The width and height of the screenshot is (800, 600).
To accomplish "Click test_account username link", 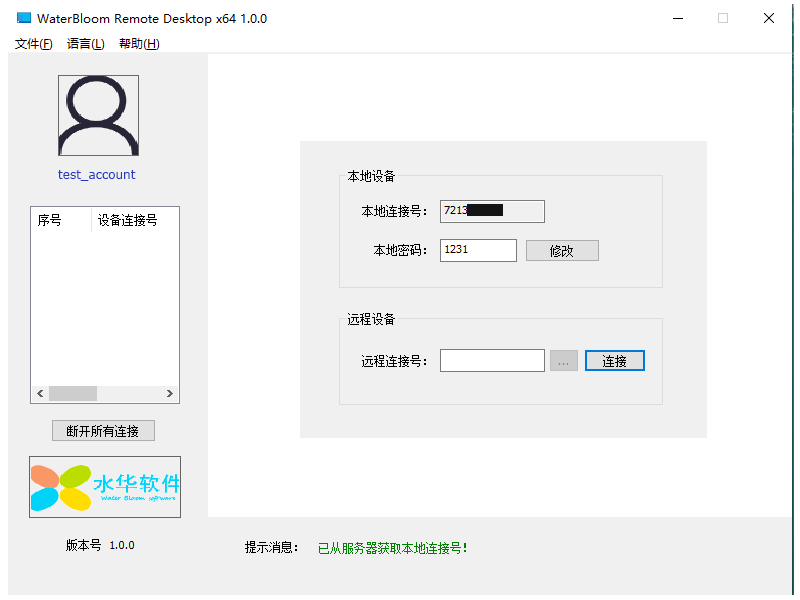I will (97, 175).
